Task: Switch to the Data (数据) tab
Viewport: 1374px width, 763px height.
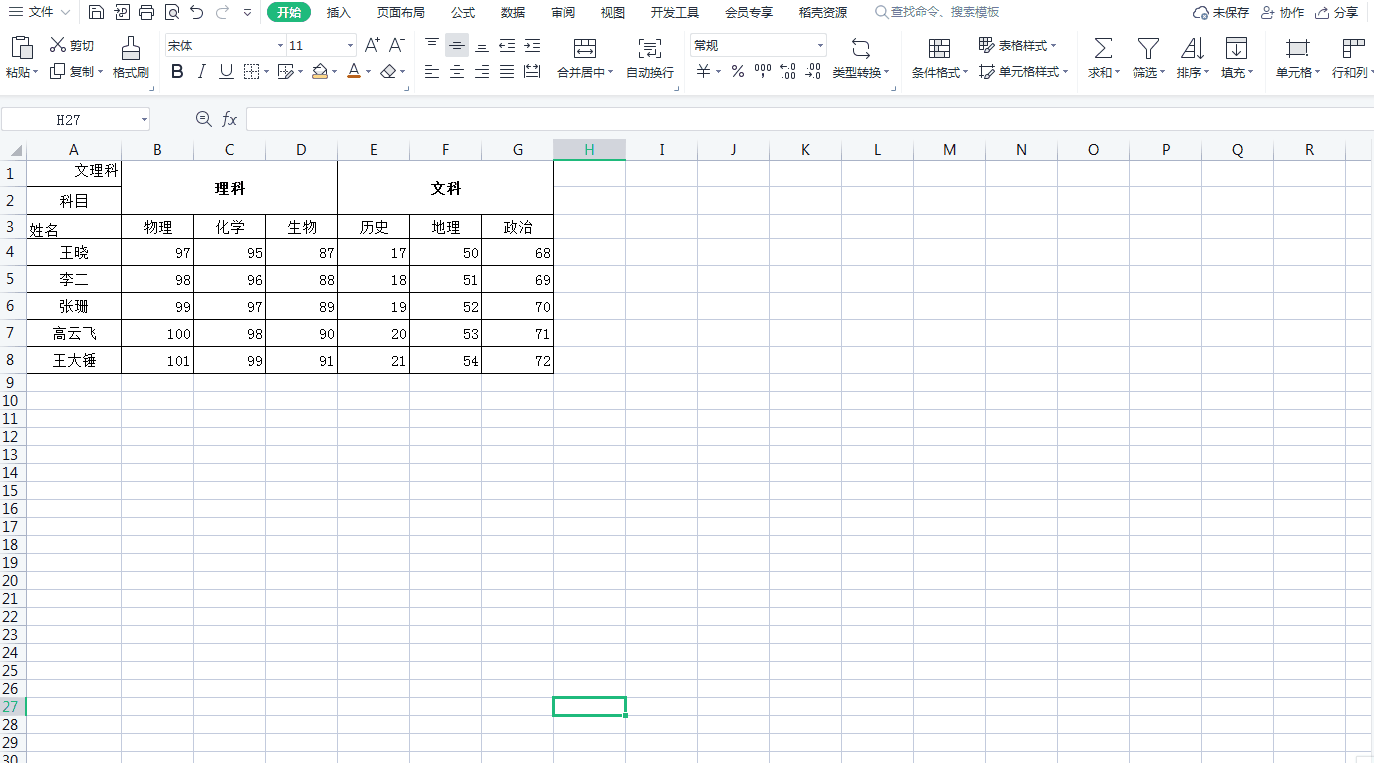Action: [x=513, y=12]
